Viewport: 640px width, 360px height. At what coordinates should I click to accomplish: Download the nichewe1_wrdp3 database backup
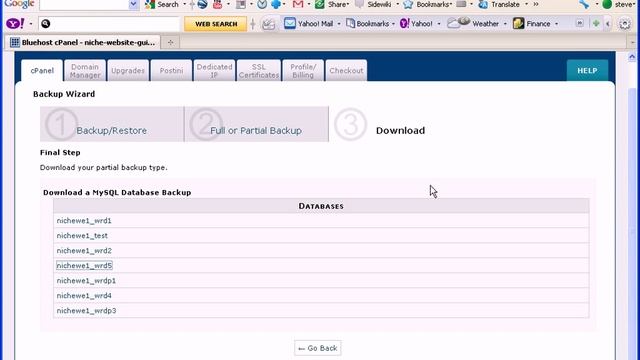[x=87, y=311]
